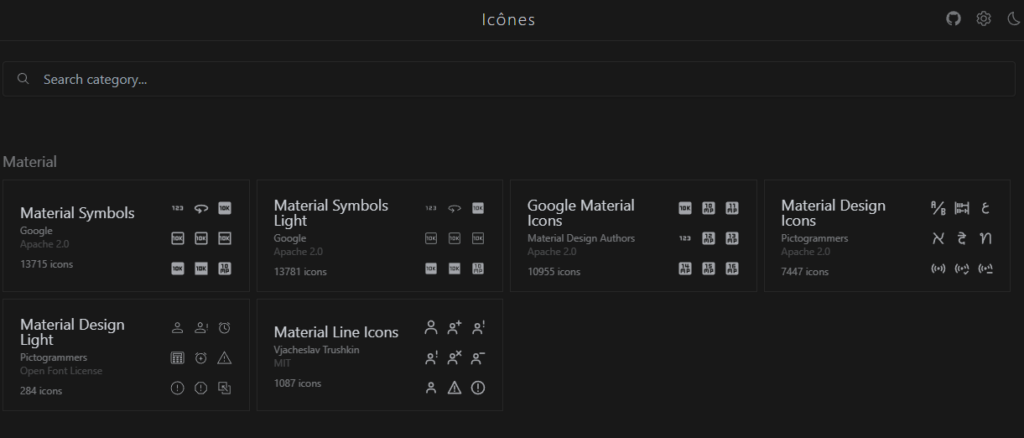Click the calculator icon in Material Design Light
This screenshot has width=1024, height=438.
pos(177,358)
